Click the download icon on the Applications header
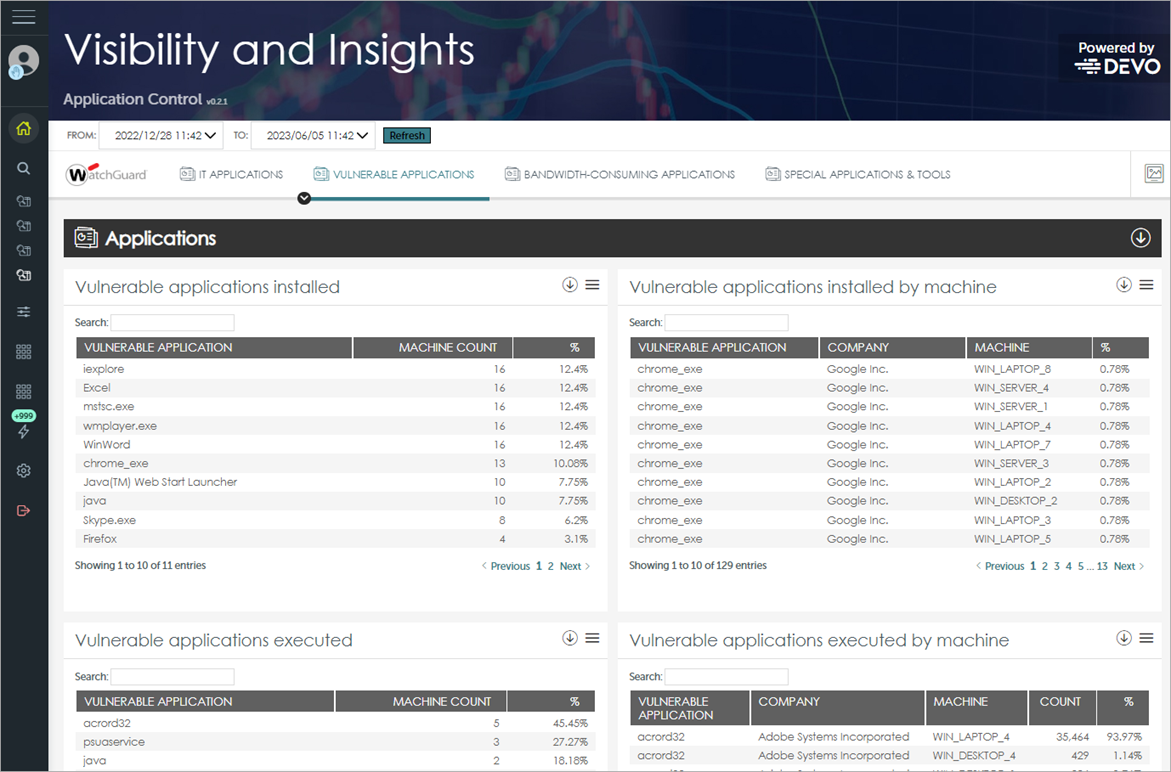Image resolution: width=1171 pixels, height=772 pixels. (1140, 238)
